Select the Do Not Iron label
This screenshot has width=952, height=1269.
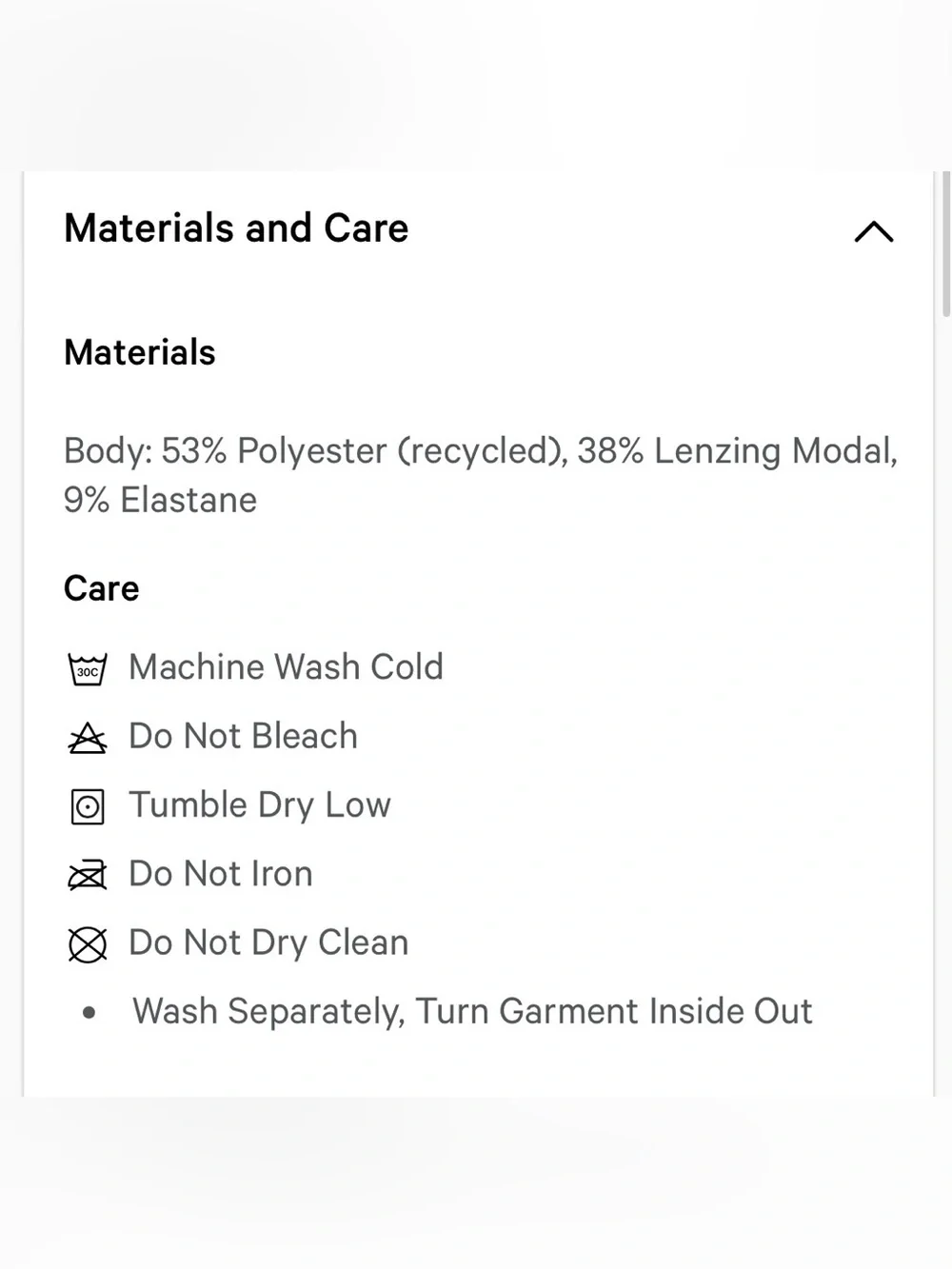(221, 874)
